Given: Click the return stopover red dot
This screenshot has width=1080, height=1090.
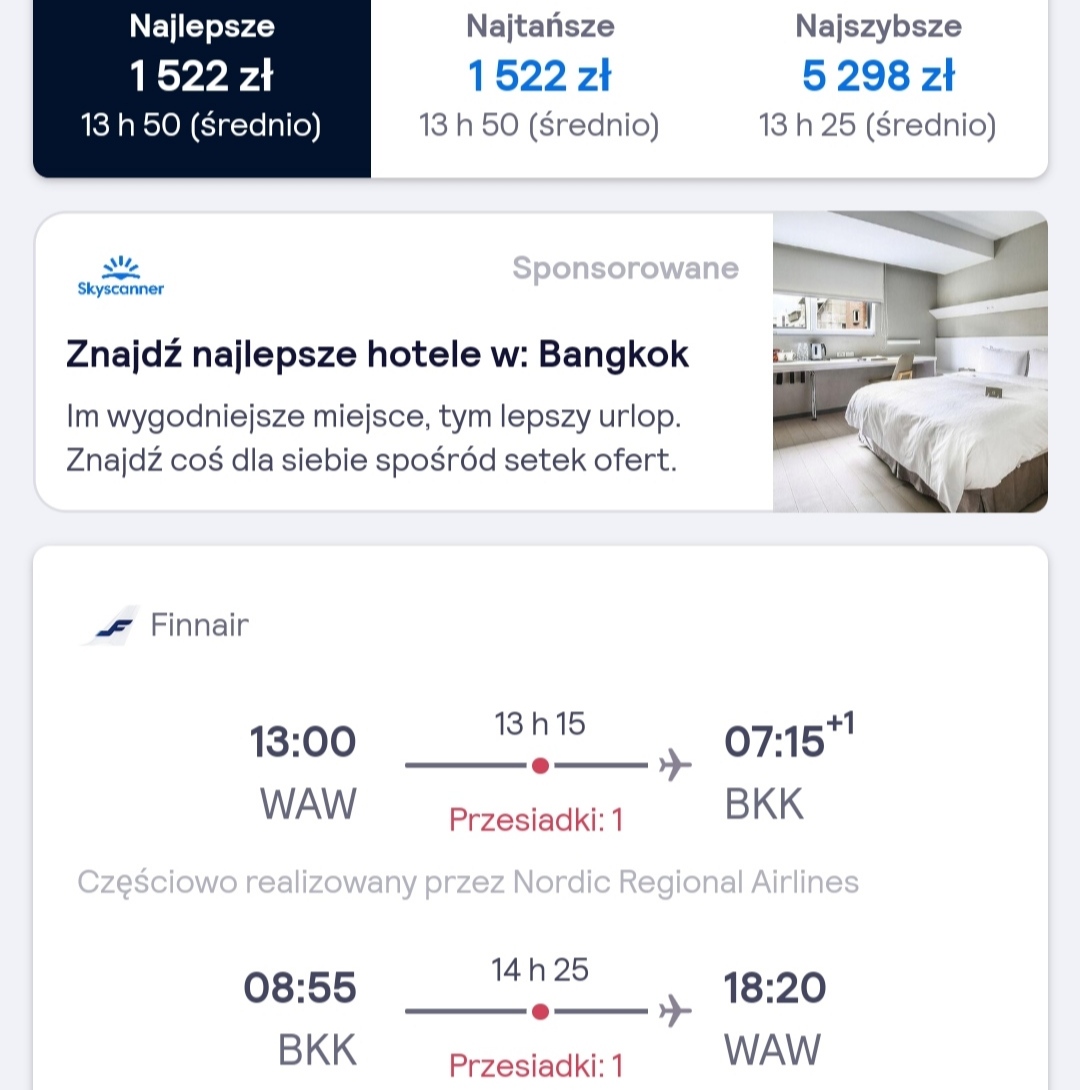Looking at the screenshot, I should (x=540, y=1011).
